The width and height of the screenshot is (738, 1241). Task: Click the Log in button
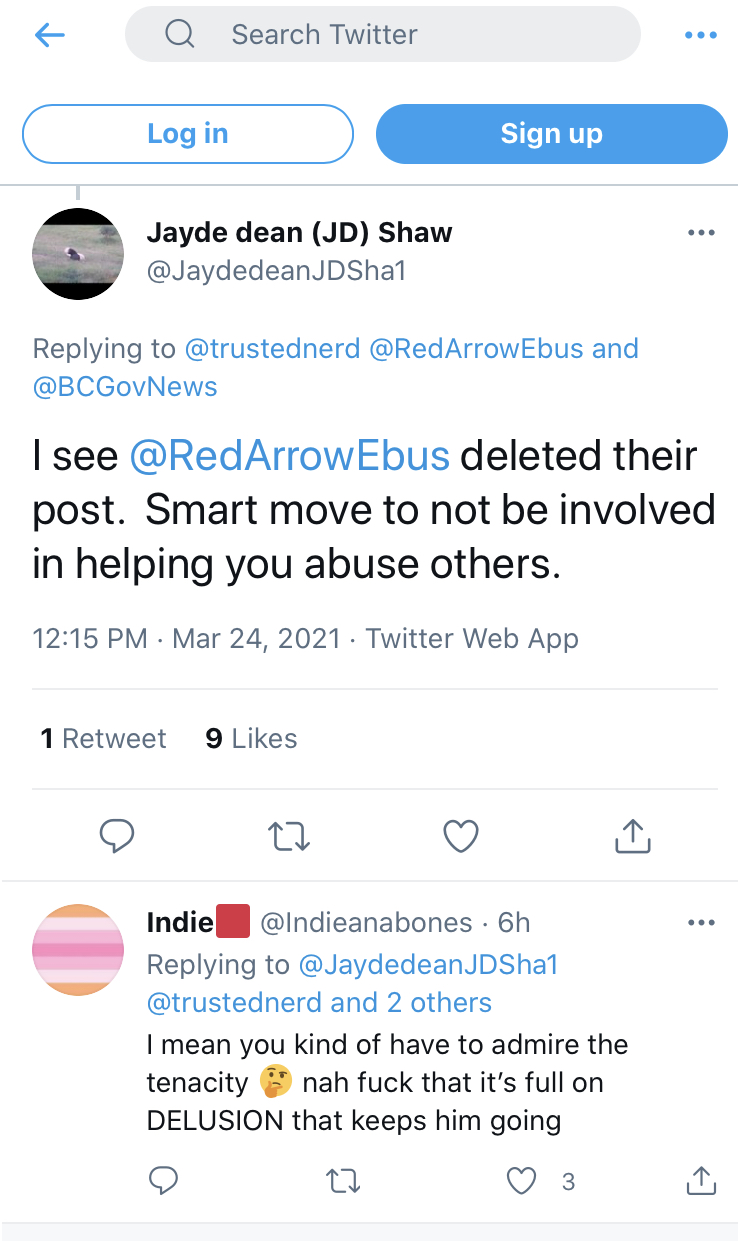(x=188, y=134)
